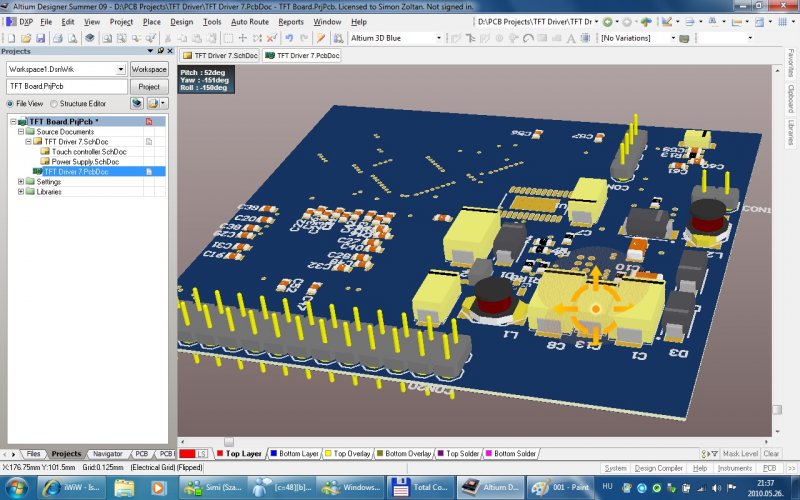Click the Bottom Solder magenta color swatch

(x=488, y=454)
